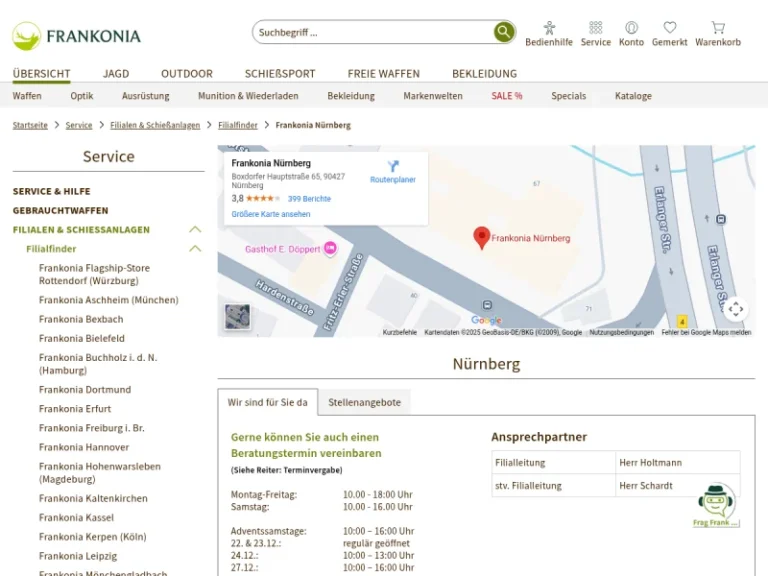Click the Google logo on the map
Screen dimensions: 768x576
click(x=486, y=320)
